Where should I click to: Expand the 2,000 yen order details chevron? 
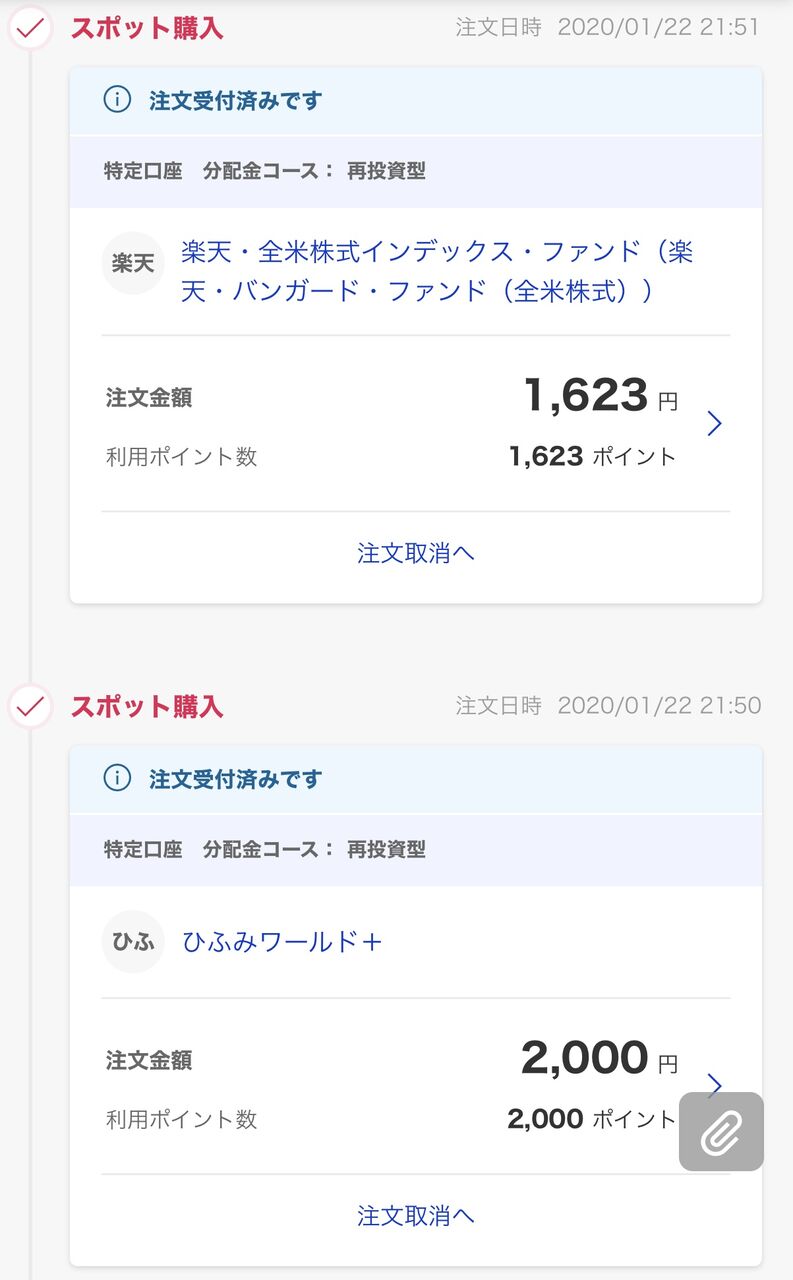coord(714,1085)
